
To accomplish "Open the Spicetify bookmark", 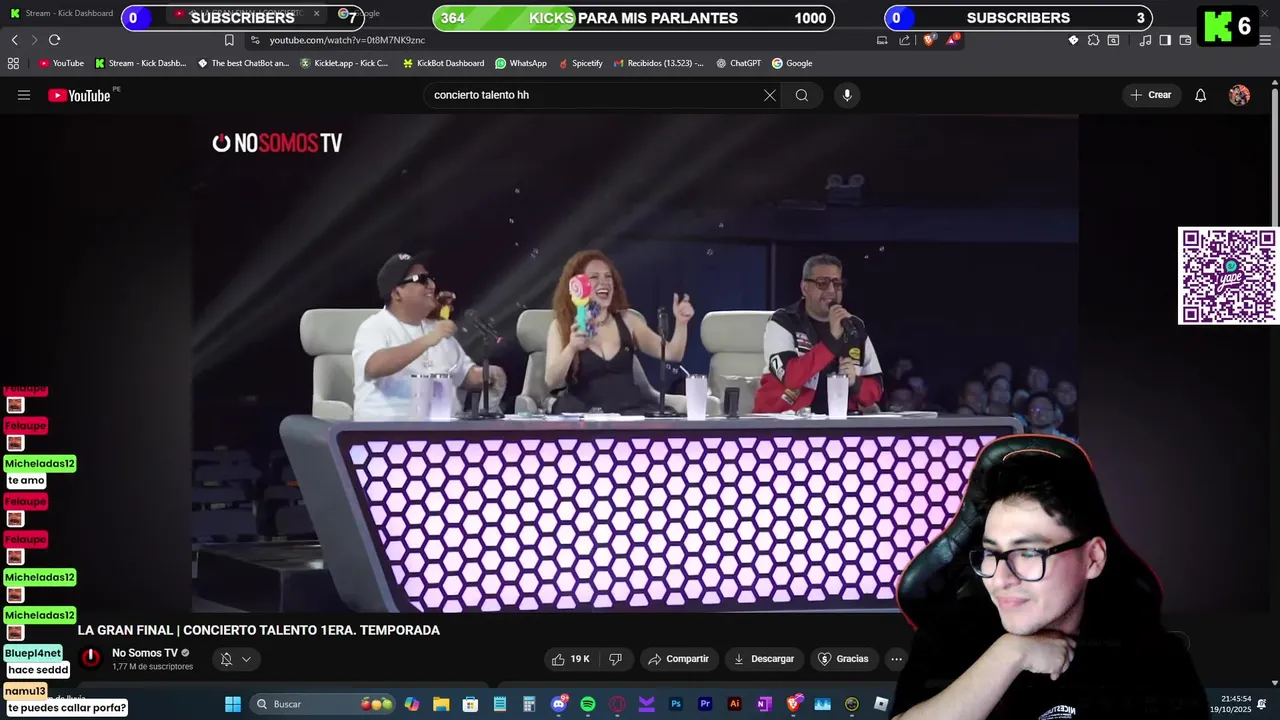I will coord(580,63).
